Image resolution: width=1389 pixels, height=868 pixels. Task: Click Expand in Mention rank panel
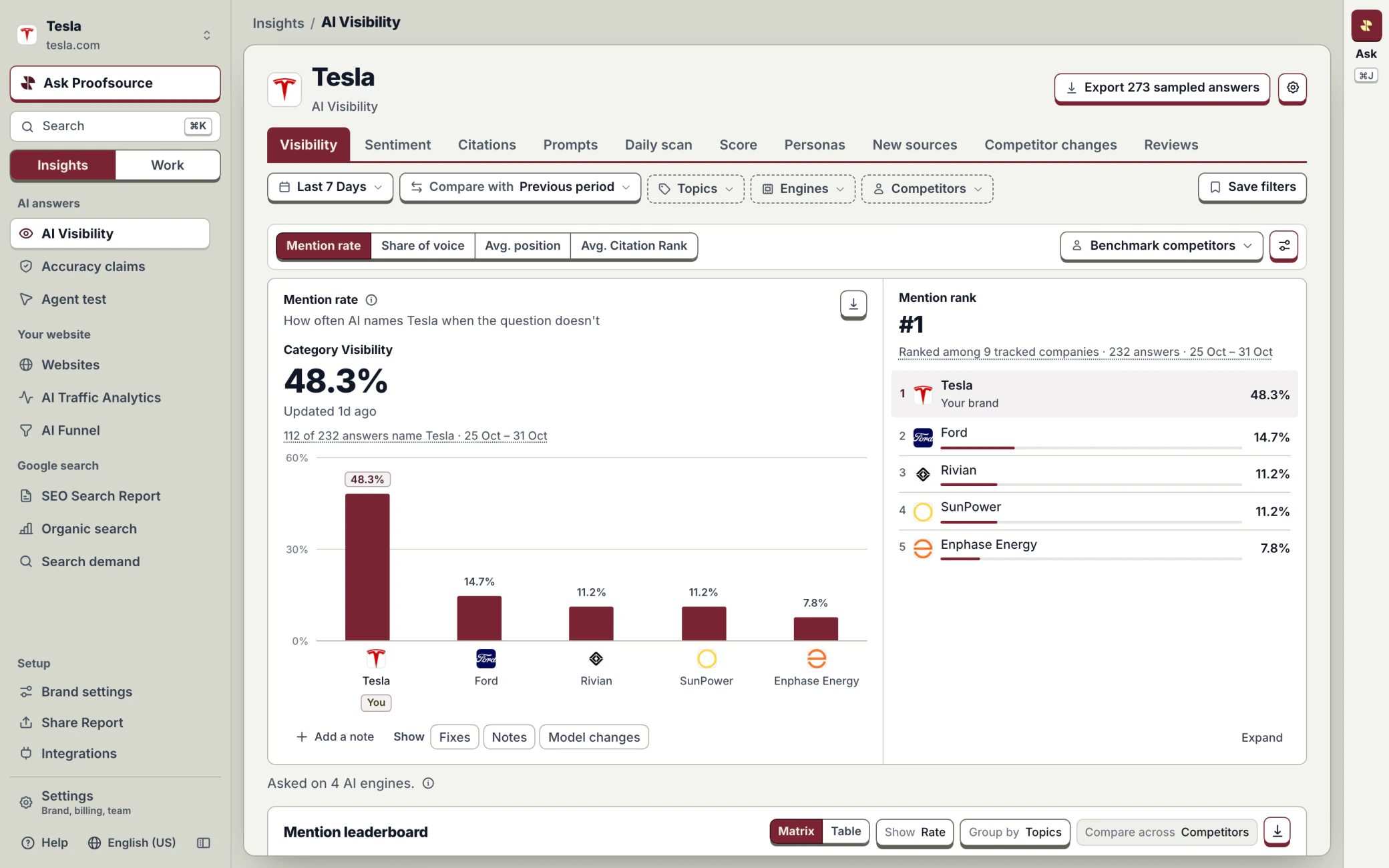coord(1261,738)
